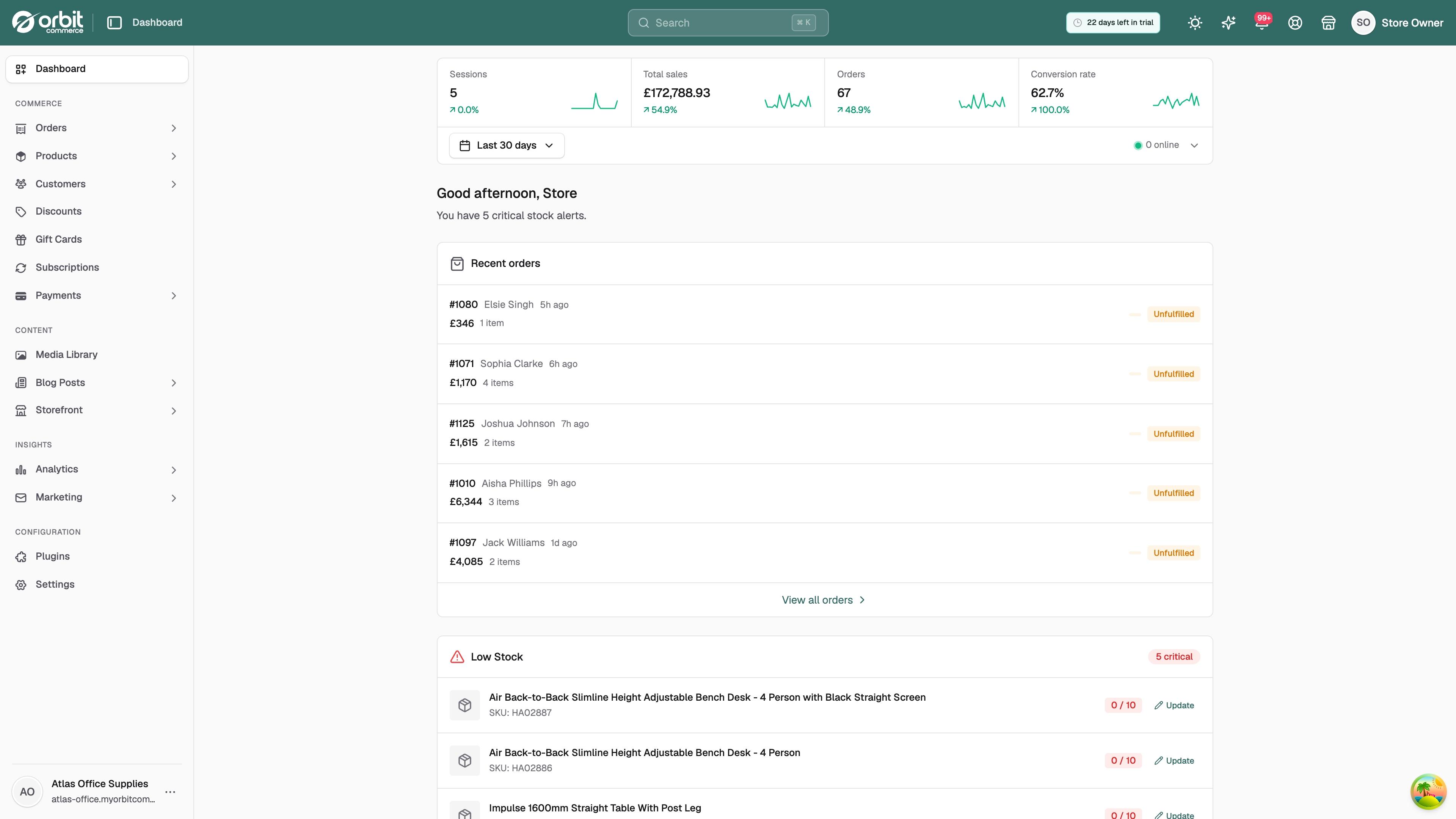Click the SO user avatar

click(x=1363, y=23)
